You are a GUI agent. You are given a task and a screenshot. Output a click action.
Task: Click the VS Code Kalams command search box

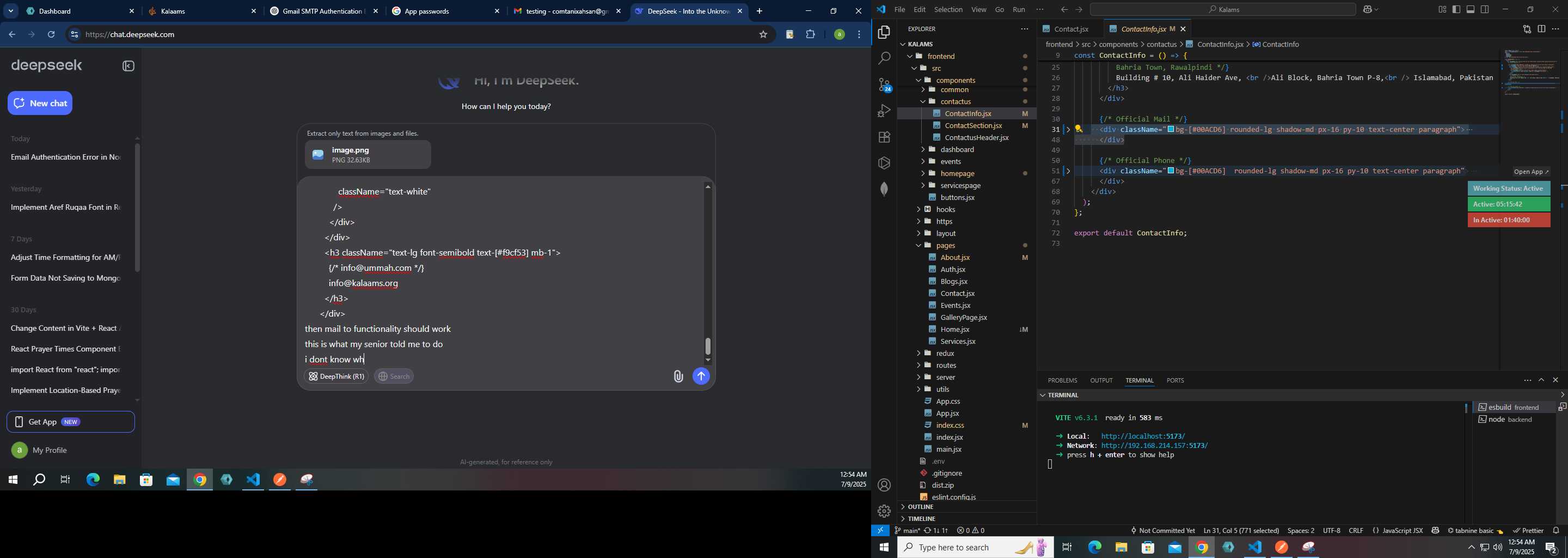pyautogui.click(x=1222, y=10)
